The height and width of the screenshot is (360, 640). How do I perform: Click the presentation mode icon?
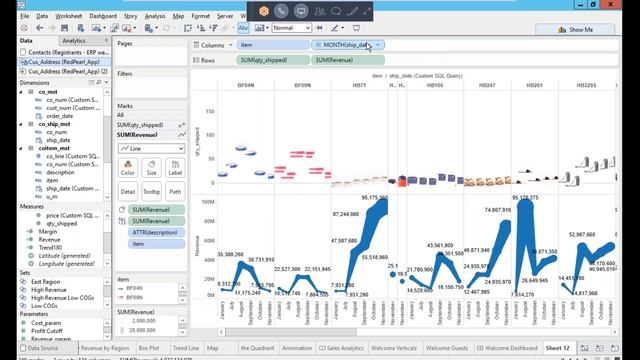click(356, 28)
